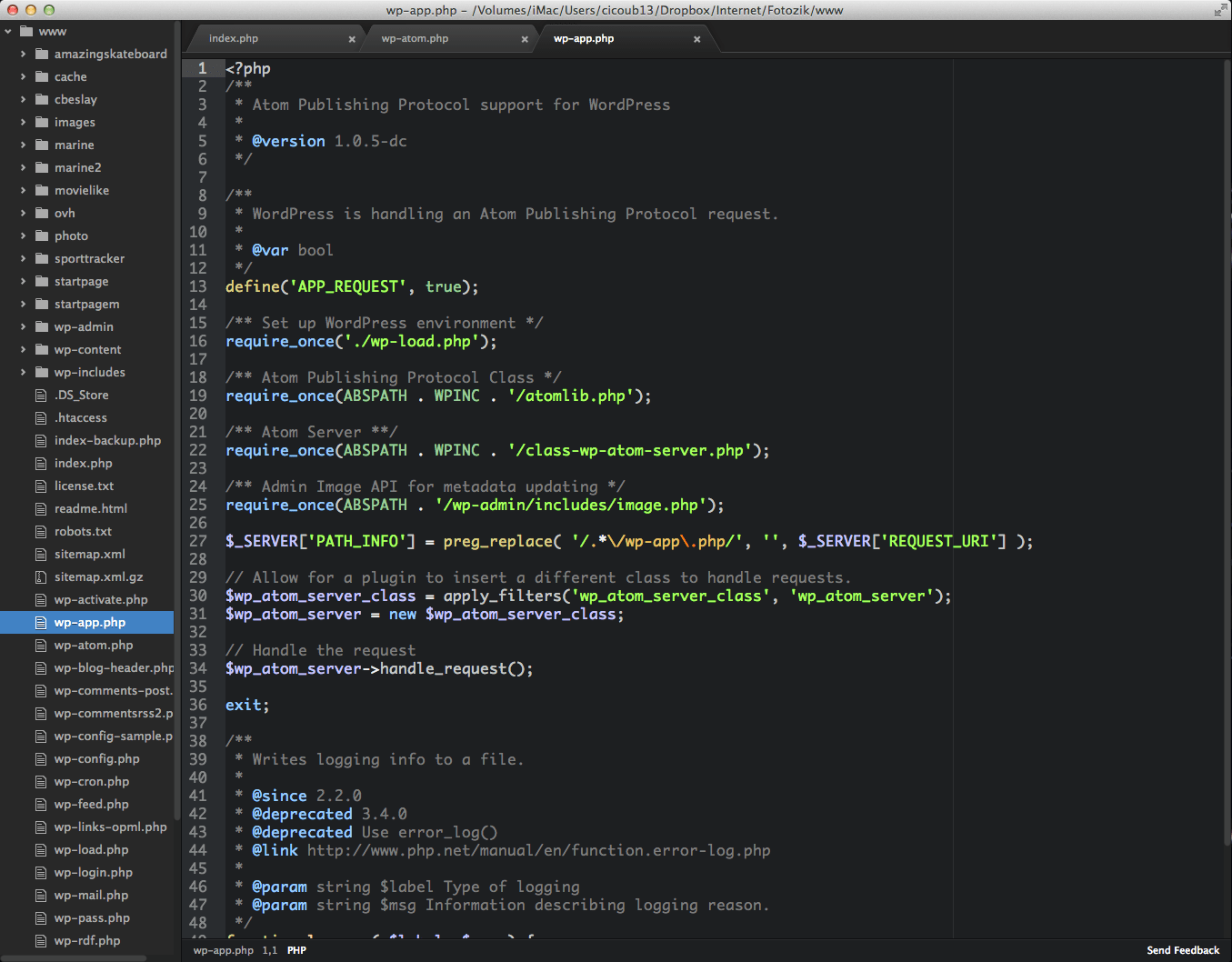Open wp-activate.php from the sidebar
1232x962 pixels.
(101, 599)
